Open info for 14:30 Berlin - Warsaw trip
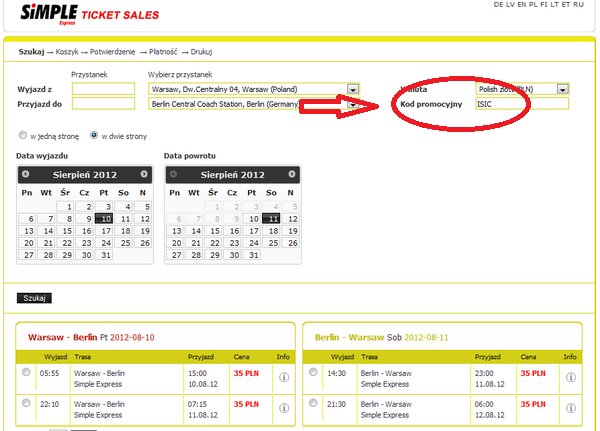600x431 pixels. click(571, 377)
